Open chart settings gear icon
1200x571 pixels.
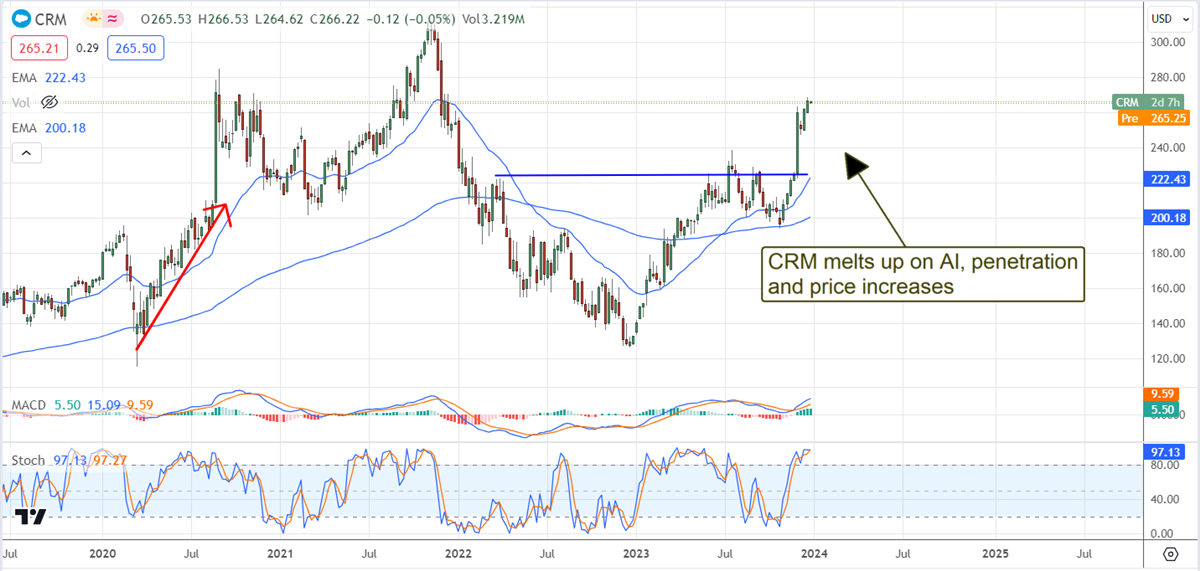coord(1169,553)
